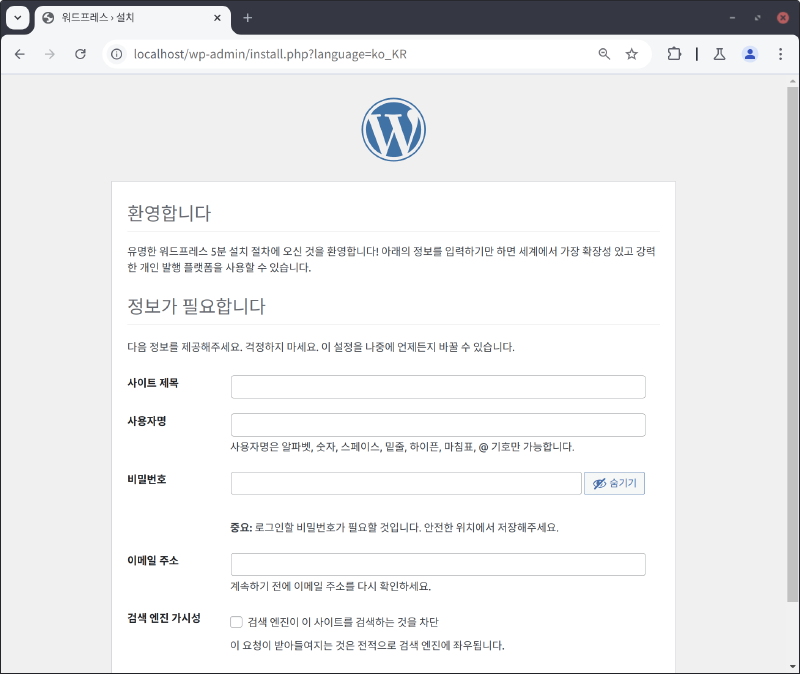
Task: Click the WordPress logo
Action: pos(393,130)
